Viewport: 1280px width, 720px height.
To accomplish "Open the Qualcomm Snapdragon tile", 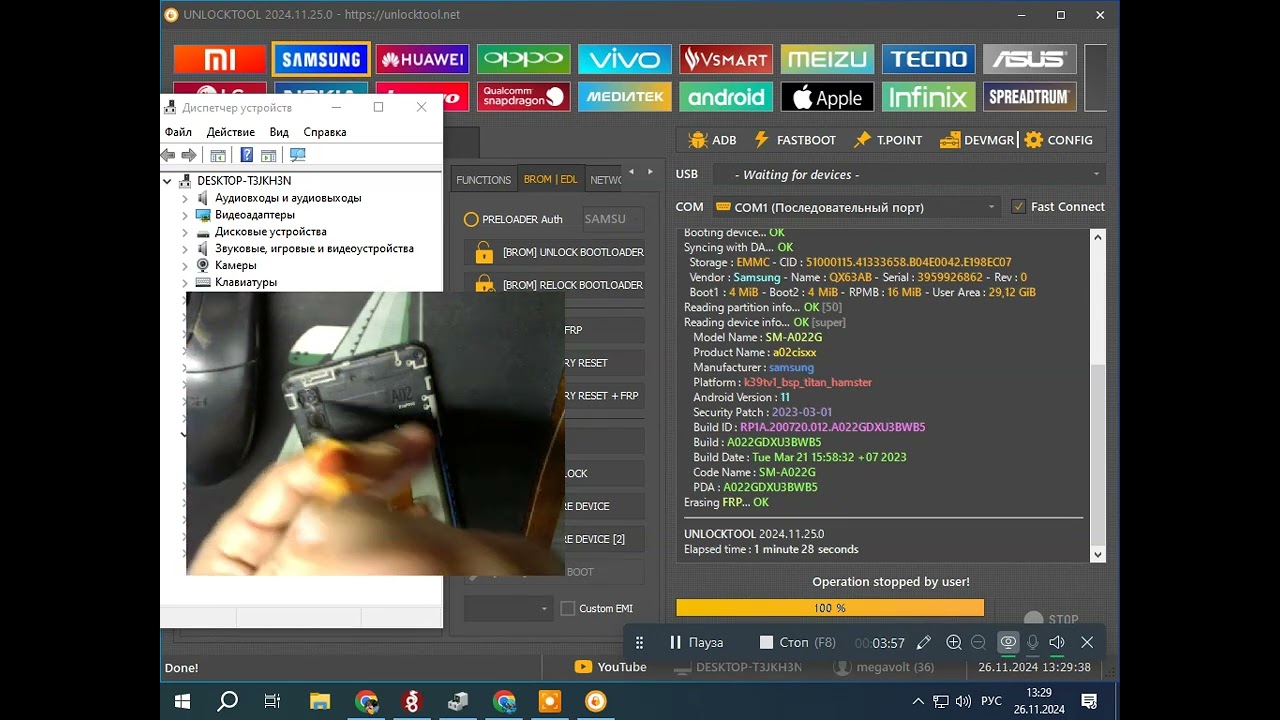I will 523,97.
